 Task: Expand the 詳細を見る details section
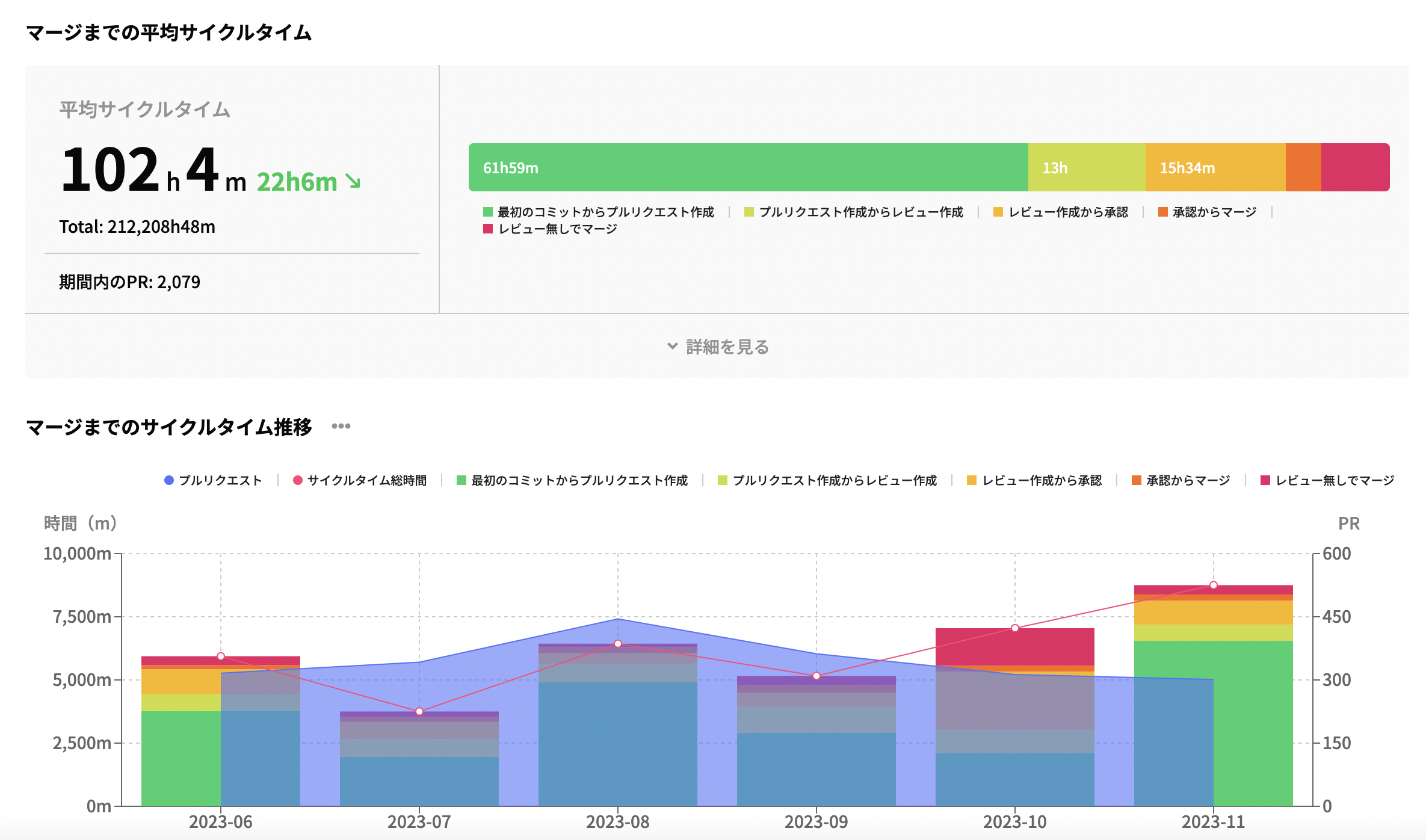pos(727,347)
